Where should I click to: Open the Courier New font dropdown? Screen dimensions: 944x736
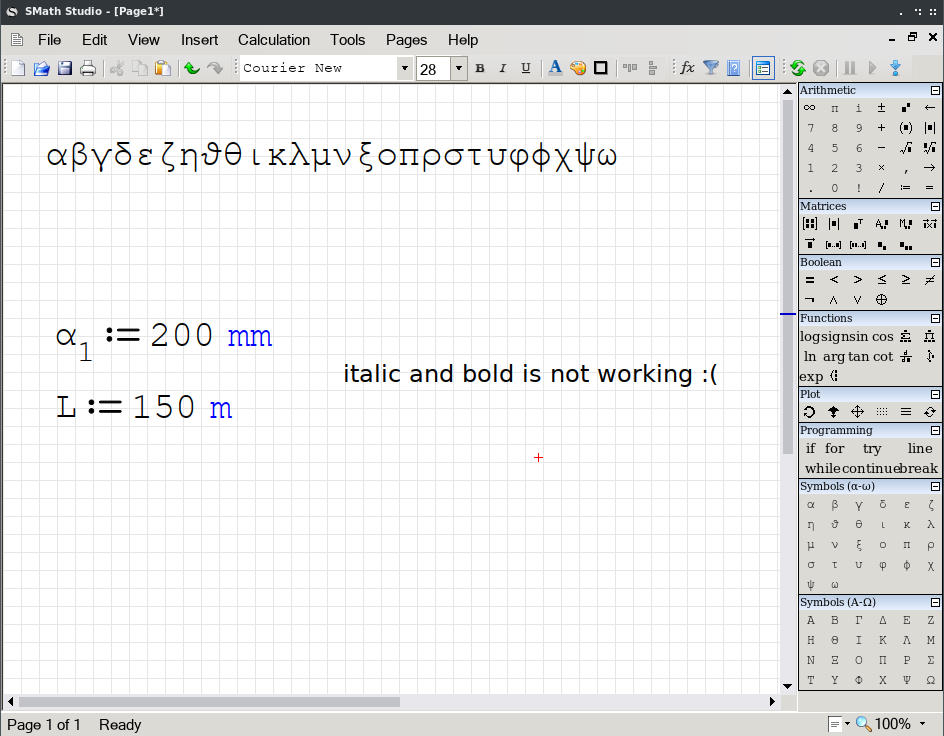click(x=405, y=68)
